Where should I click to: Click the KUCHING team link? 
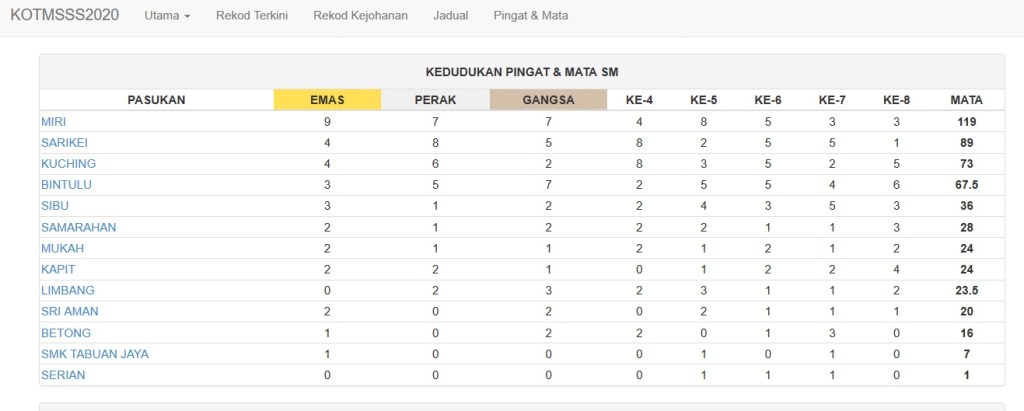pyautogui.click(x=68, y=164)
